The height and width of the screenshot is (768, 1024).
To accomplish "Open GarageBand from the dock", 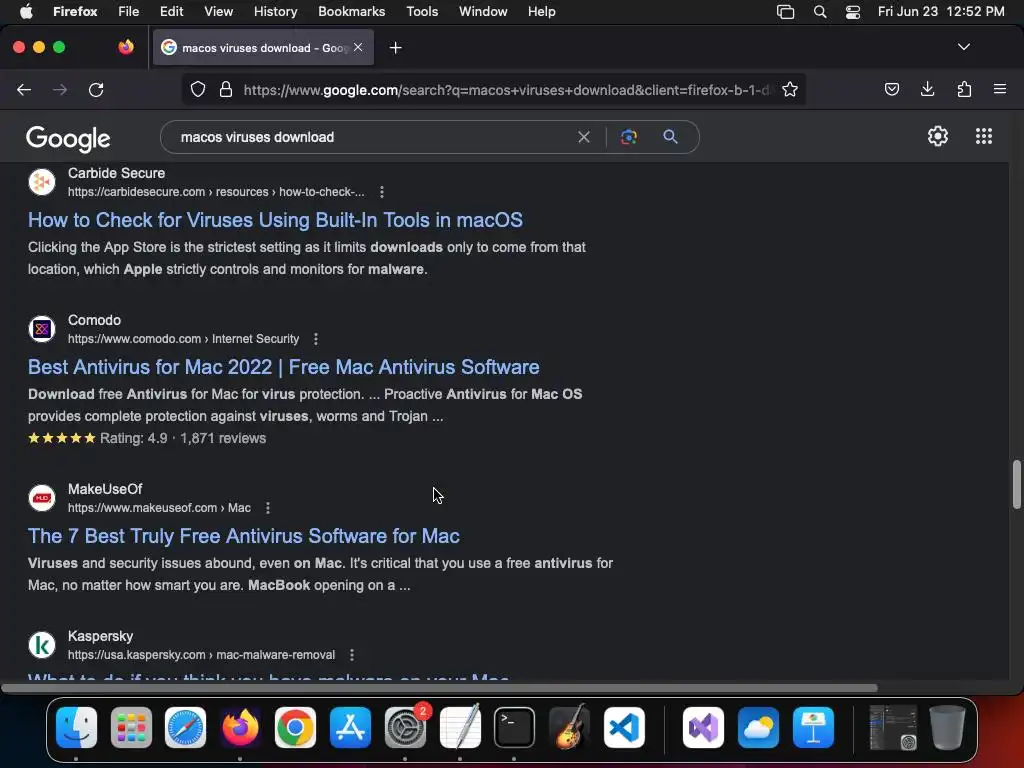I will click(569, 727).
